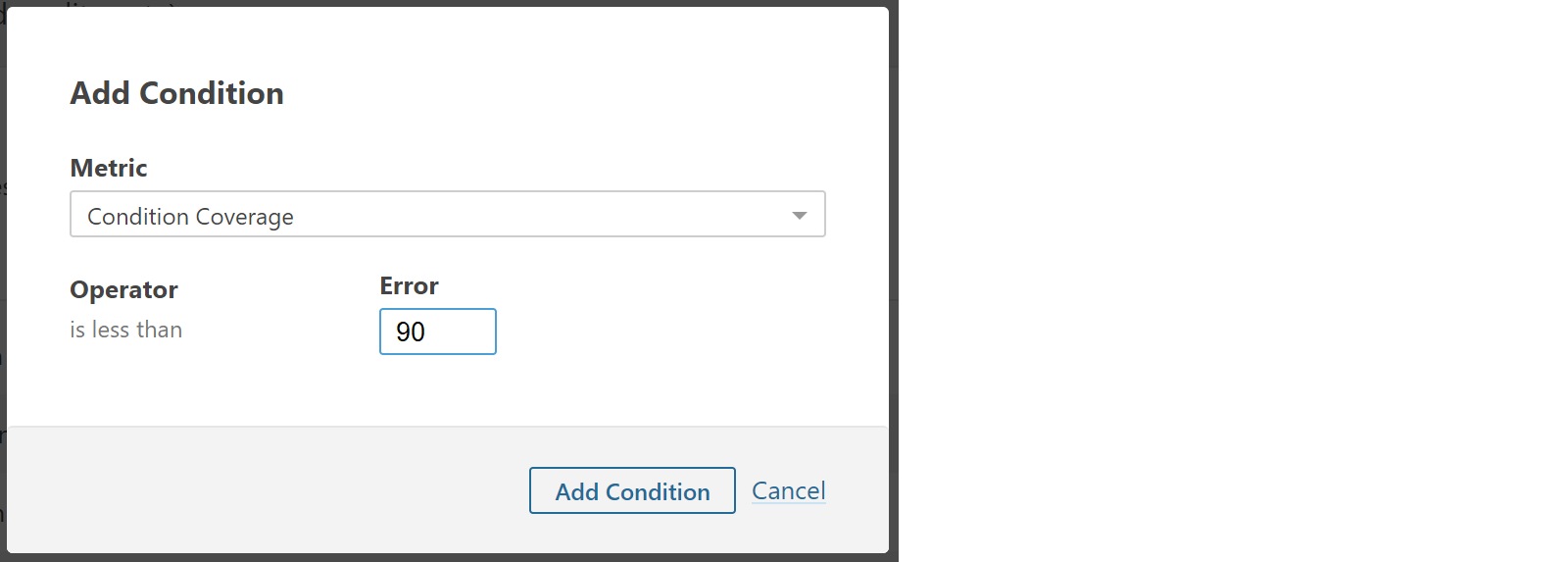Open the Metric dropdown
This screenshot has width=1568, height=562.
point(447,215)
